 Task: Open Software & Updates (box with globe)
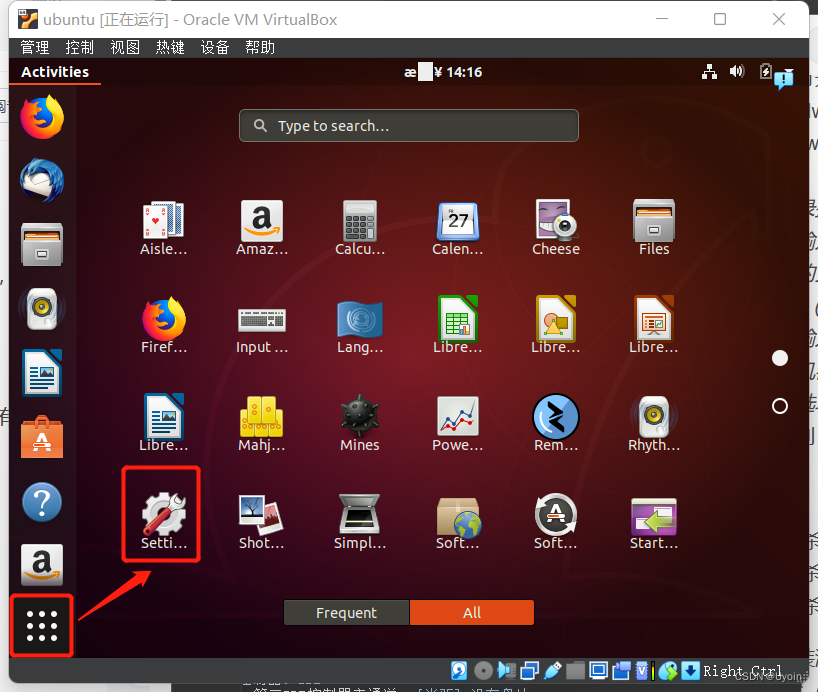click(458, 521)
